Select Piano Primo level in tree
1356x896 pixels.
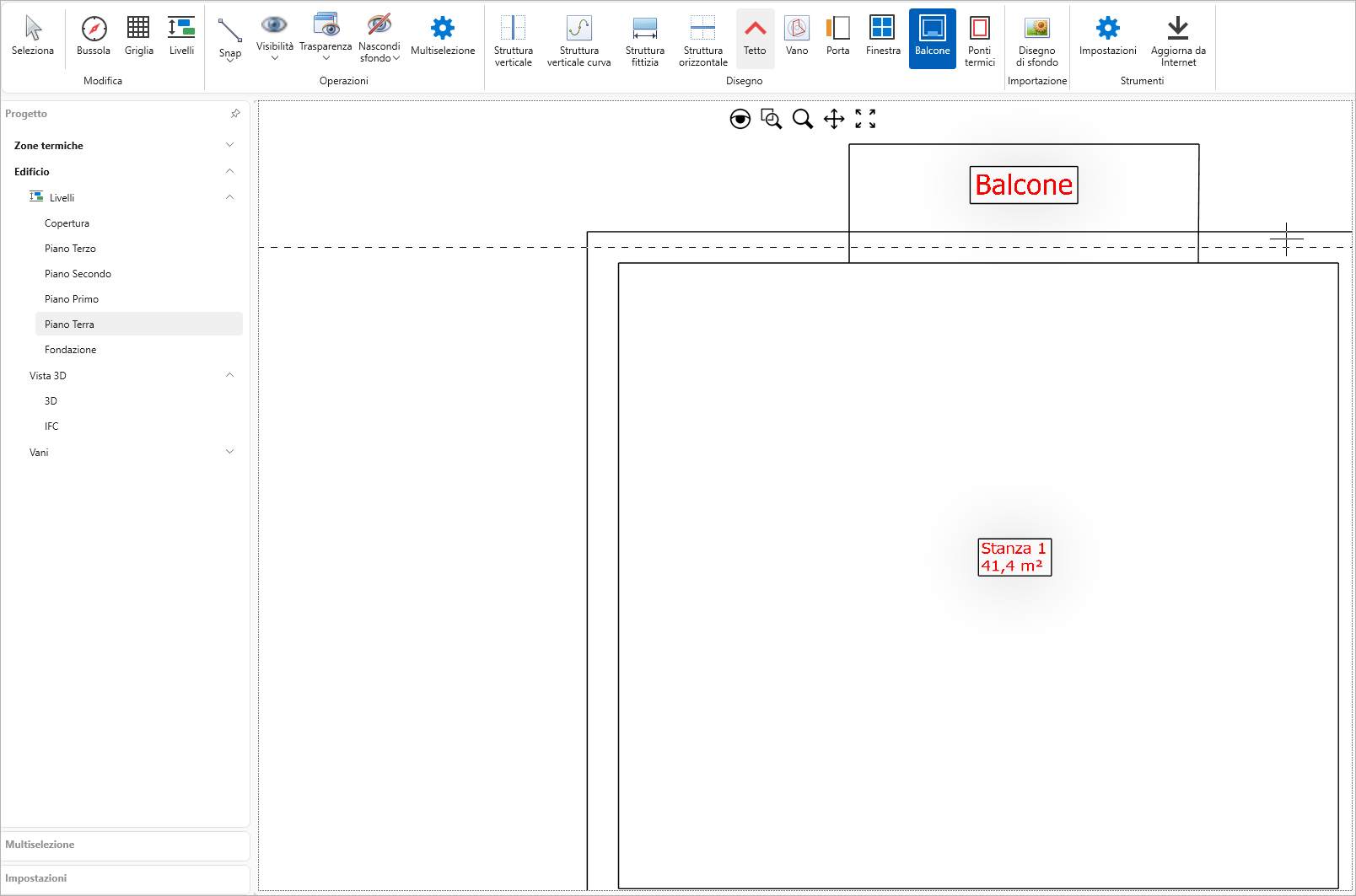click(72, 299)
